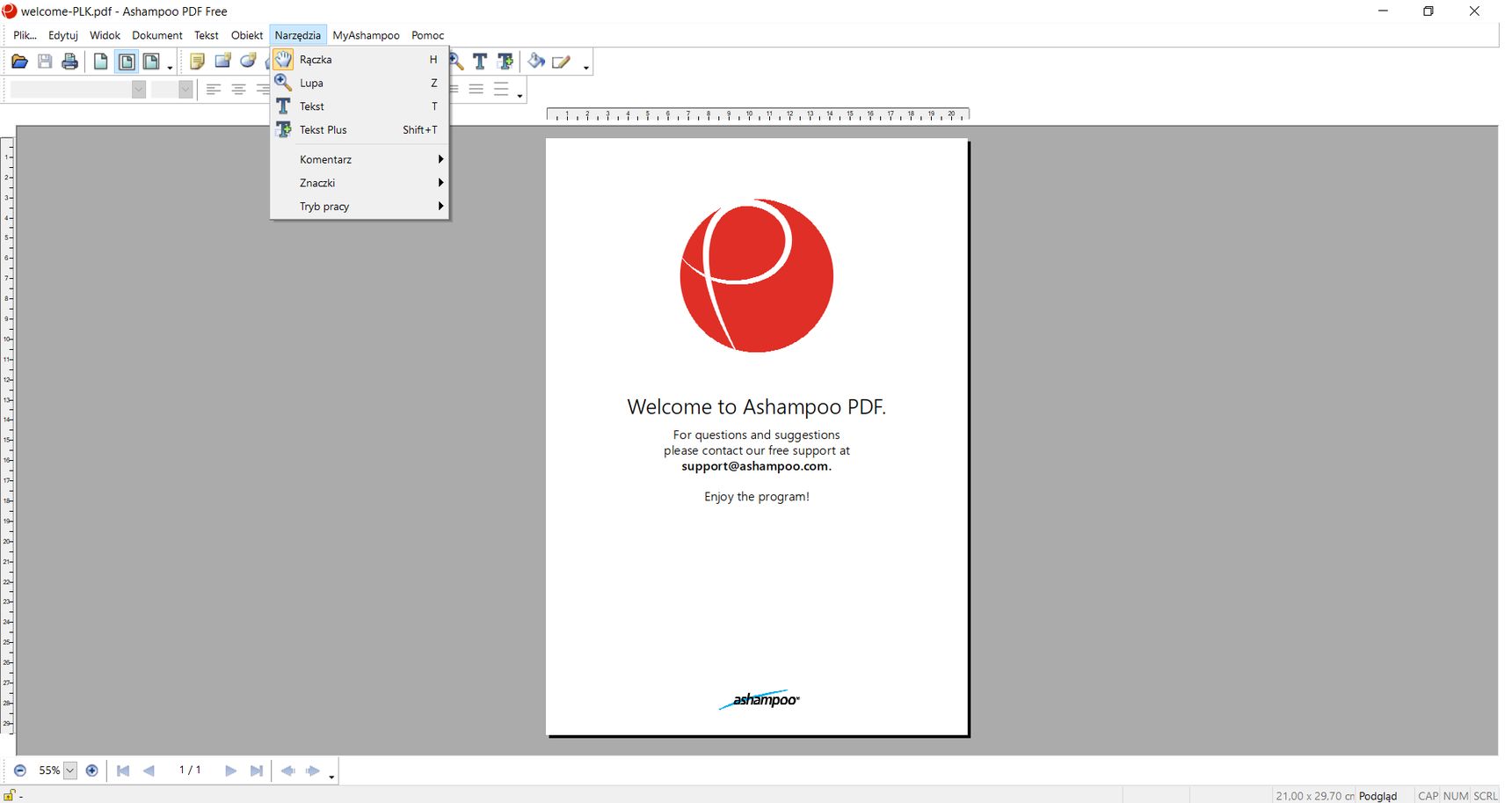Expand the file toolbar overflow arrow

(x=170, y=68)
